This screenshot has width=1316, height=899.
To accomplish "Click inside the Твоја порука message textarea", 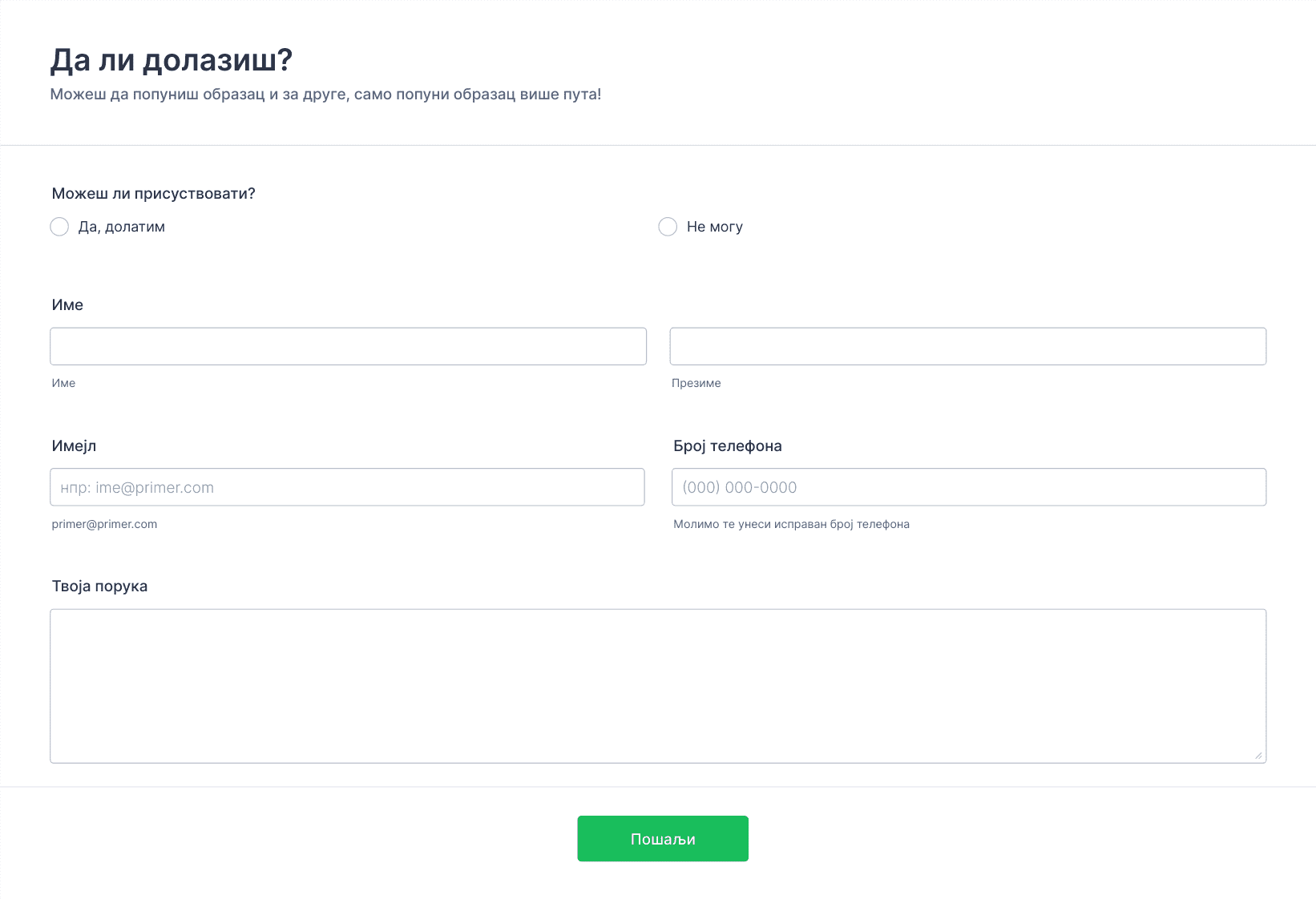I will pyautogui.click(x=658, y=686).
